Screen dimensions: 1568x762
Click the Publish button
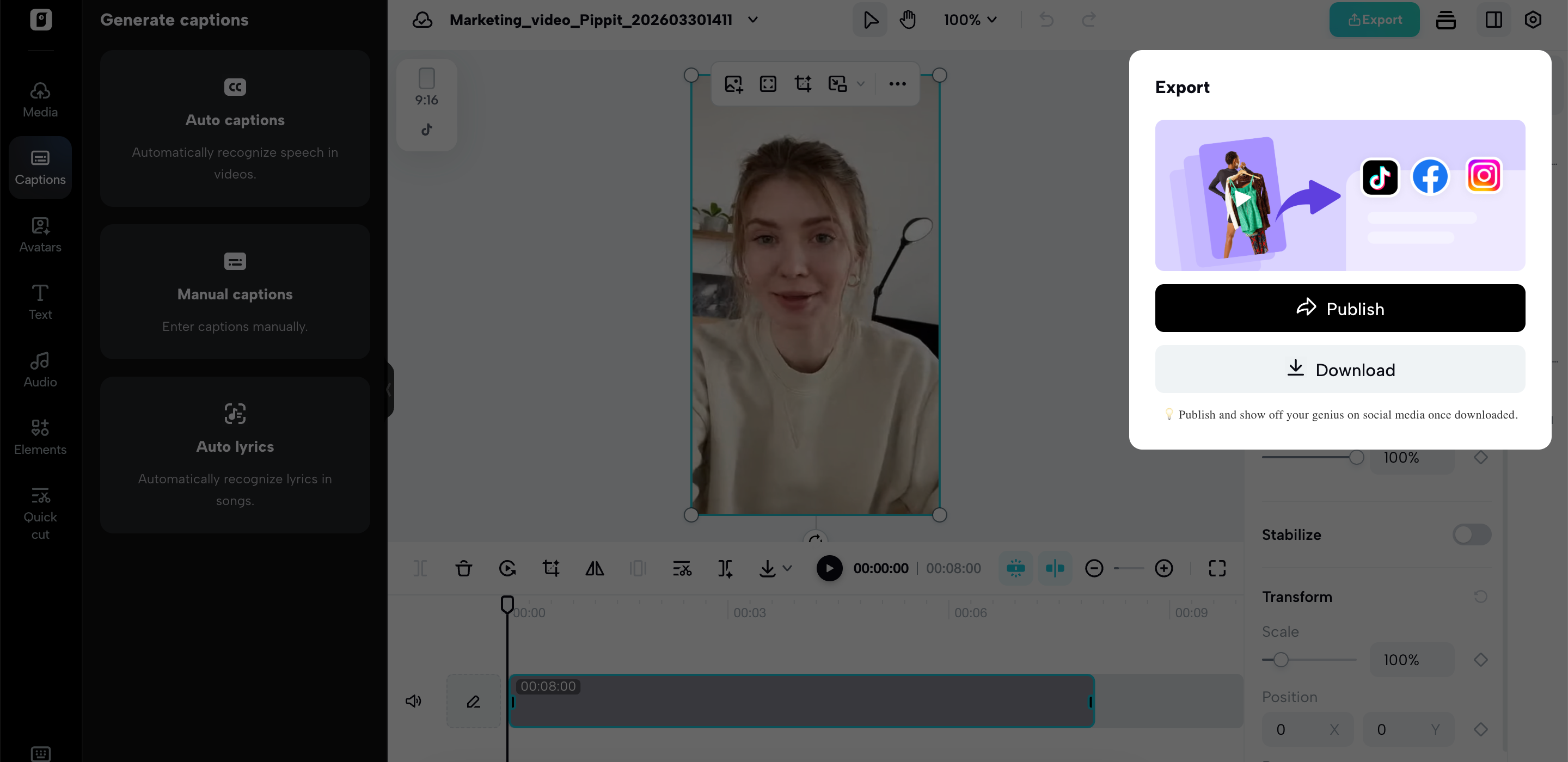[x=1339, y=308]
